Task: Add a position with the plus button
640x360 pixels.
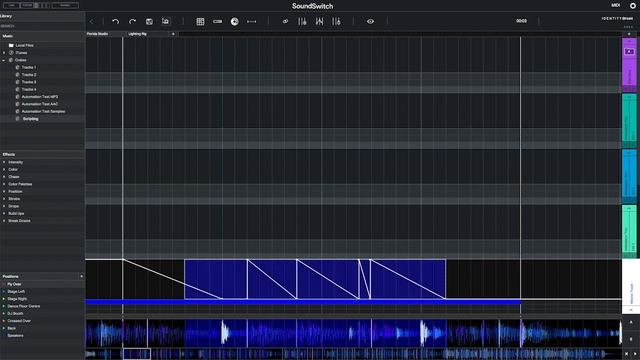Action: click(x=81, y=276)
